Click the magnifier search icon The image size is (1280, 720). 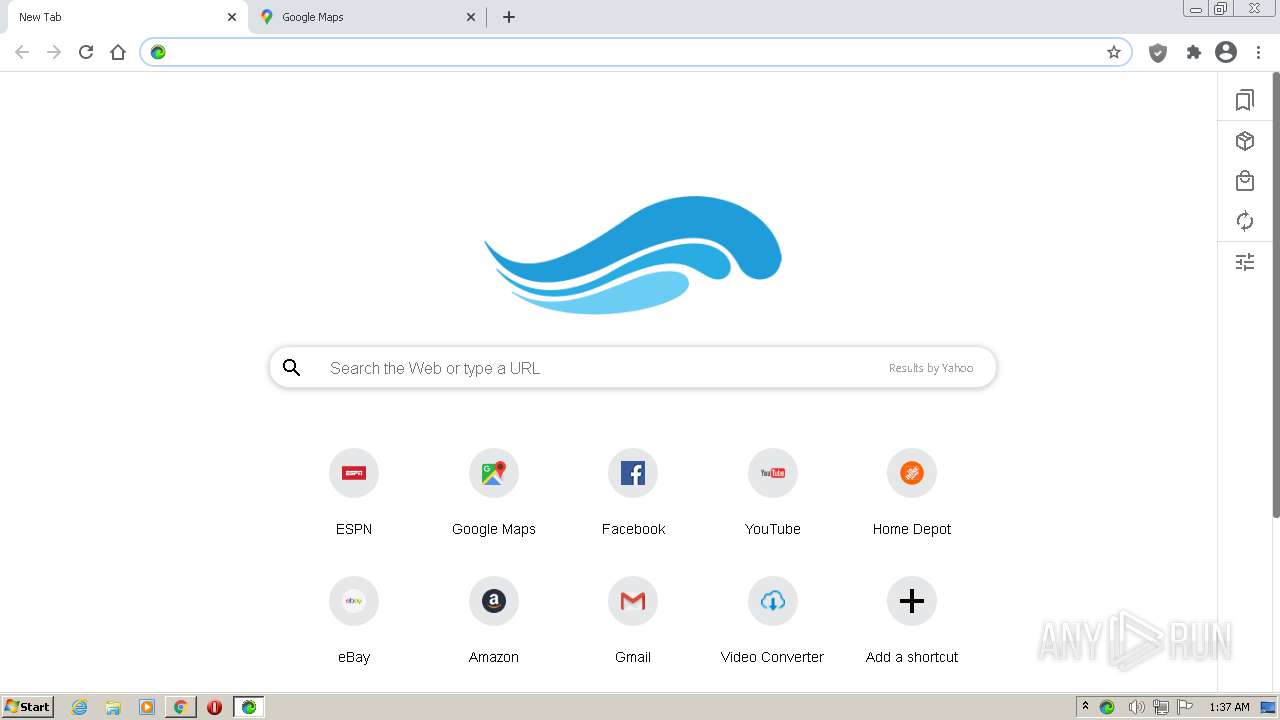(292, 368)
